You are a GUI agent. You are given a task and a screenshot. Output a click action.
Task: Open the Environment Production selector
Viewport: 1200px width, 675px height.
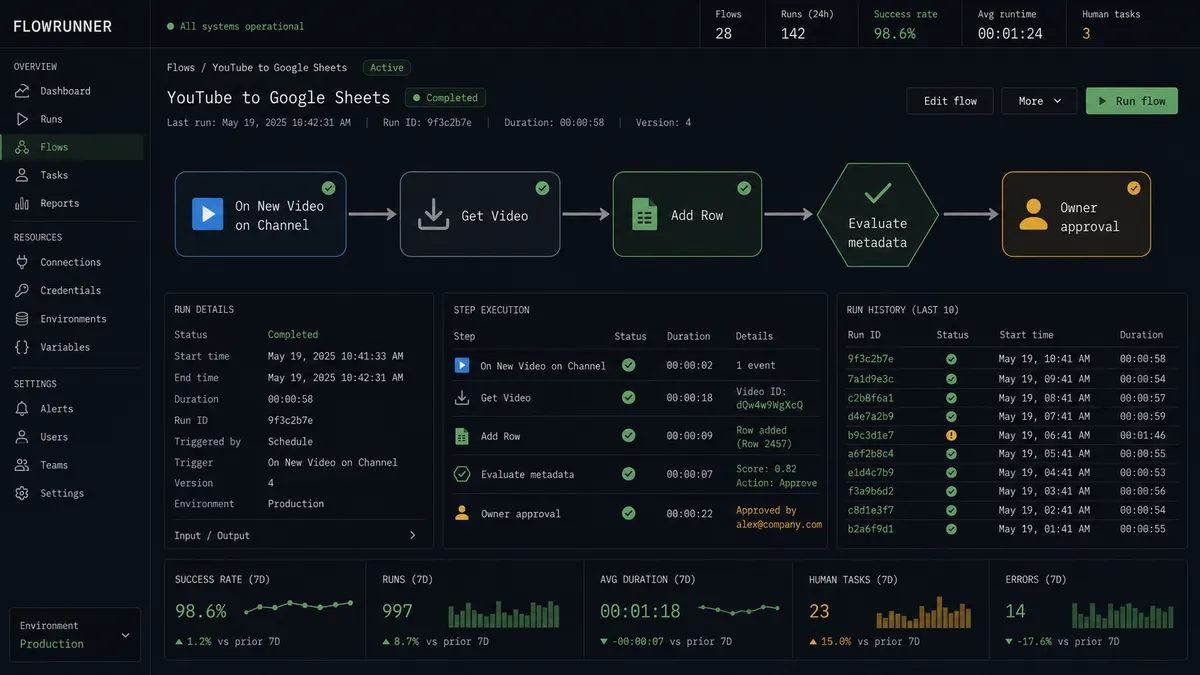point(75,635)
